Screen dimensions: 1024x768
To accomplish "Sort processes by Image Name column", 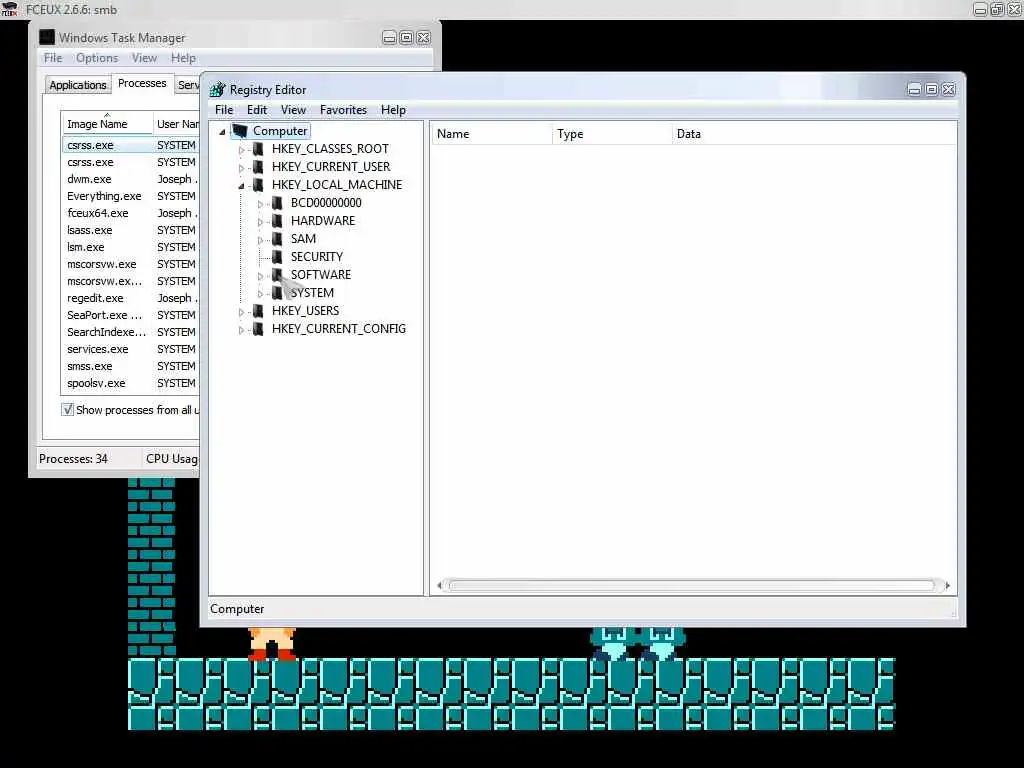I will tap(107, 124).
